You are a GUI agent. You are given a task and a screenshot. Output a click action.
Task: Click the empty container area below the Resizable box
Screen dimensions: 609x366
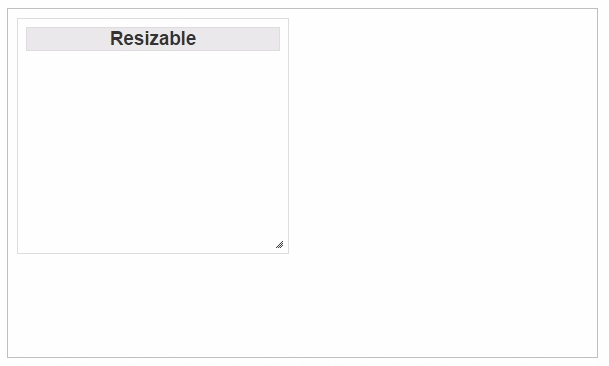(153, 305)
